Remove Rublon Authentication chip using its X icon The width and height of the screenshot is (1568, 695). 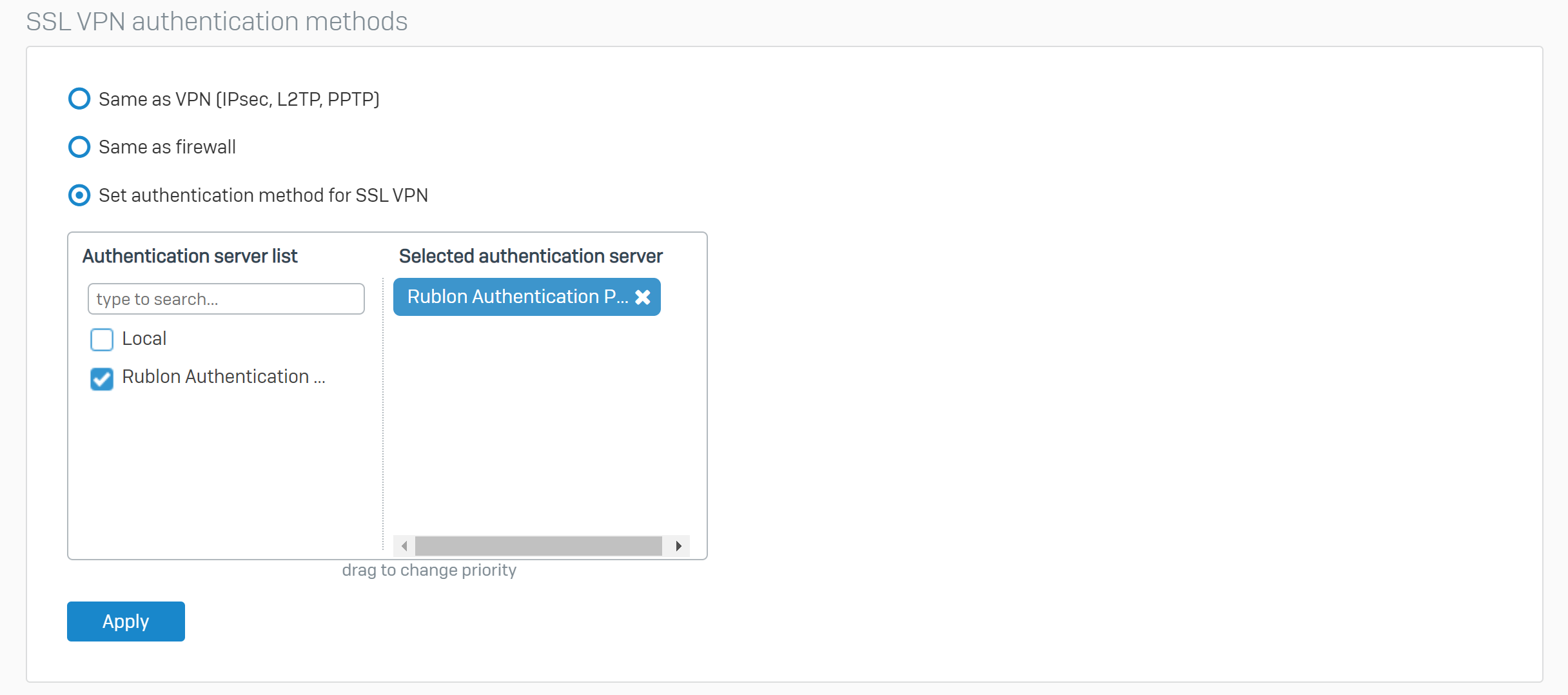pos(643,297)
